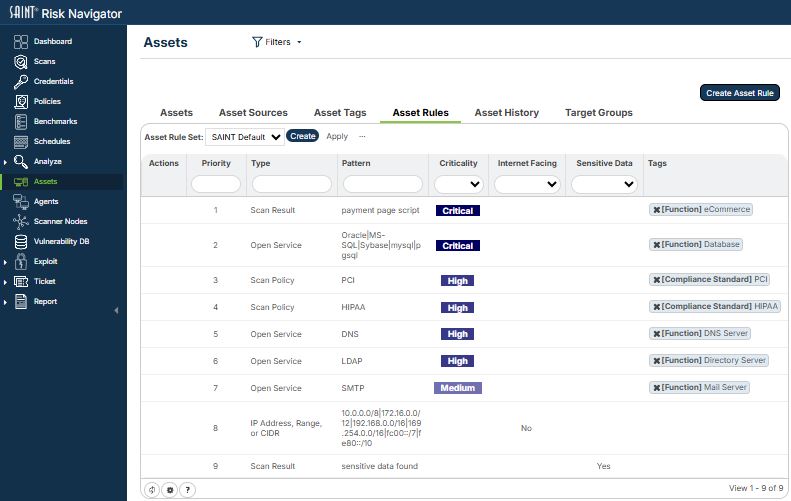Click the Create Asset Rule button
This screenshot has height=501, width=791.
pyautogui.click(x=740, y=93)
